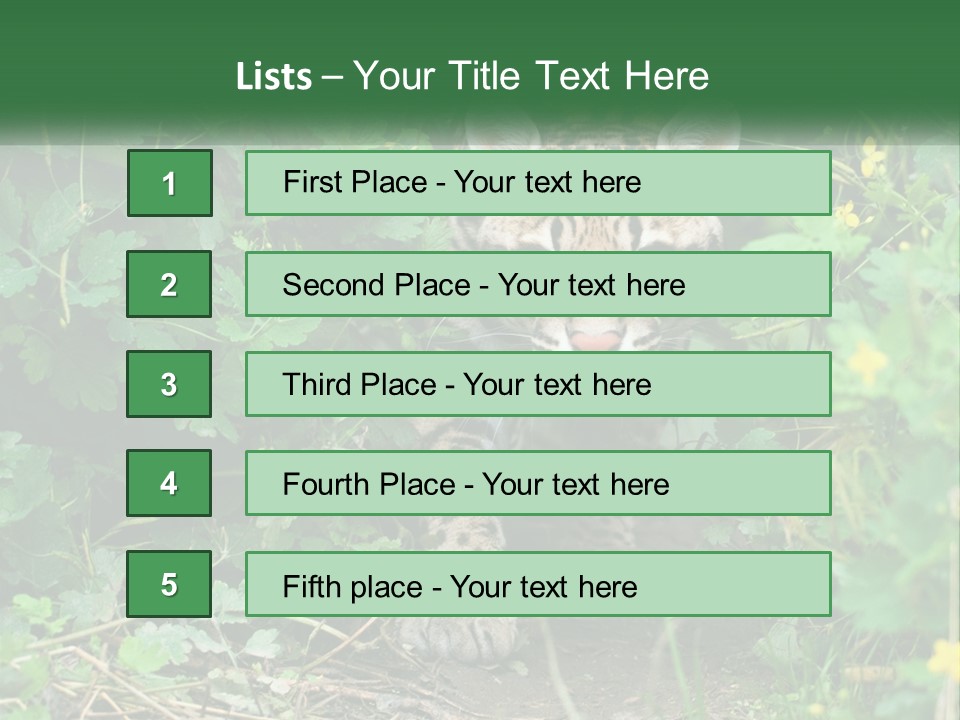Click the Fourth Place text box
The height and width of the screenshot is (720, 960).
coord(538,484)
